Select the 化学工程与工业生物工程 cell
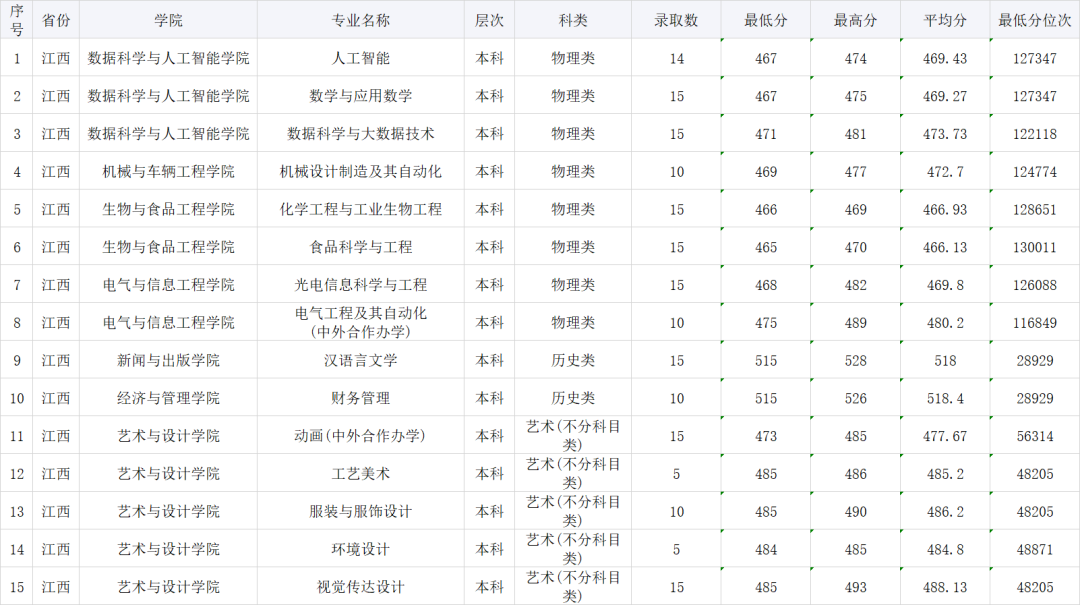The image size is (1080, 605). click(360, 209)
